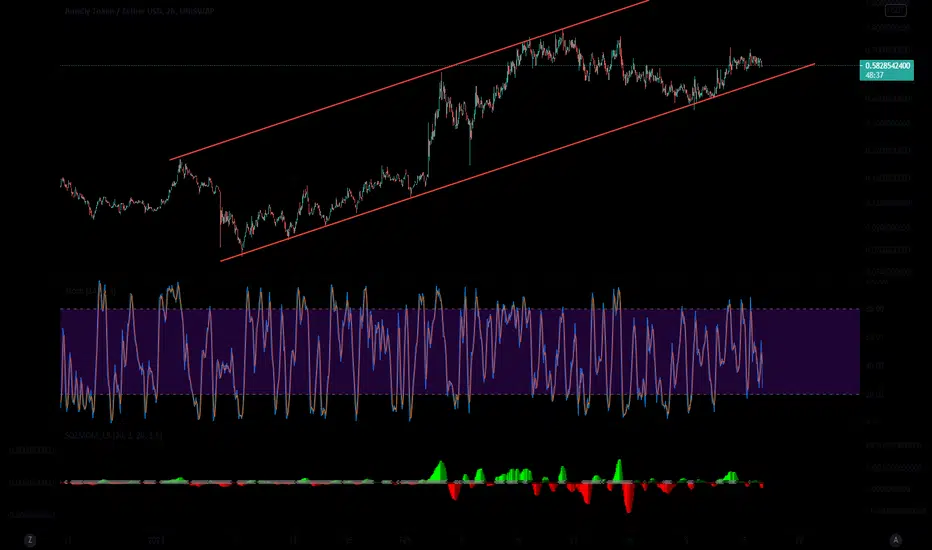Click the Z timezone button at bottom left

click(30, 540)
